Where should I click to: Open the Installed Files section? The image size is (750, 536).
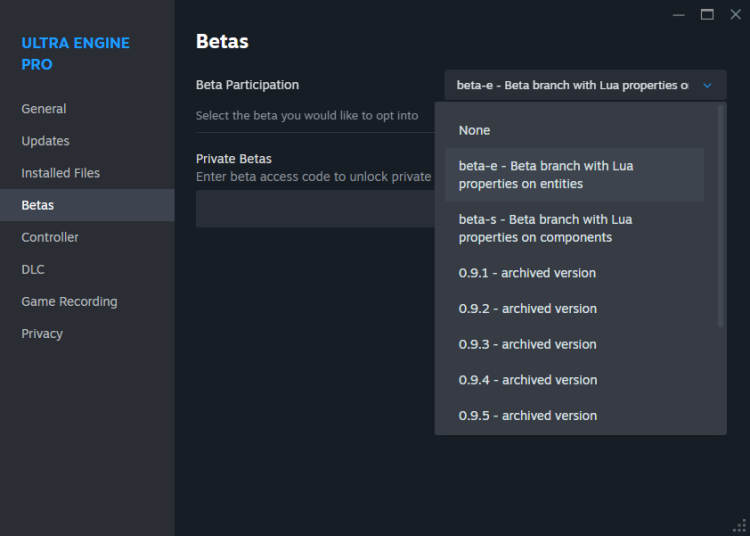tap(61, 173)
